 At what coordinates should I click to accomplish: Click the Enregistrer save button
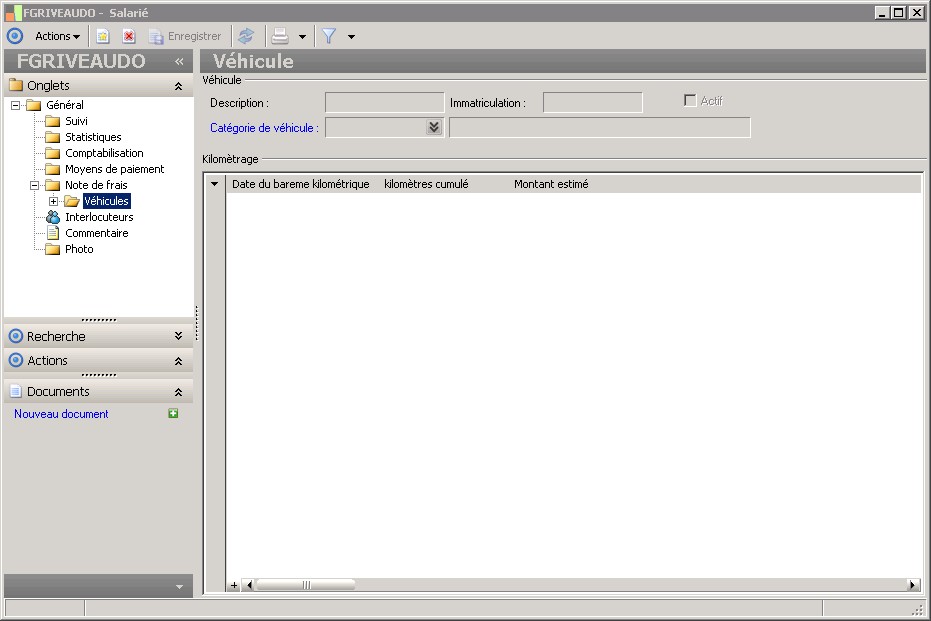(185, 36)
